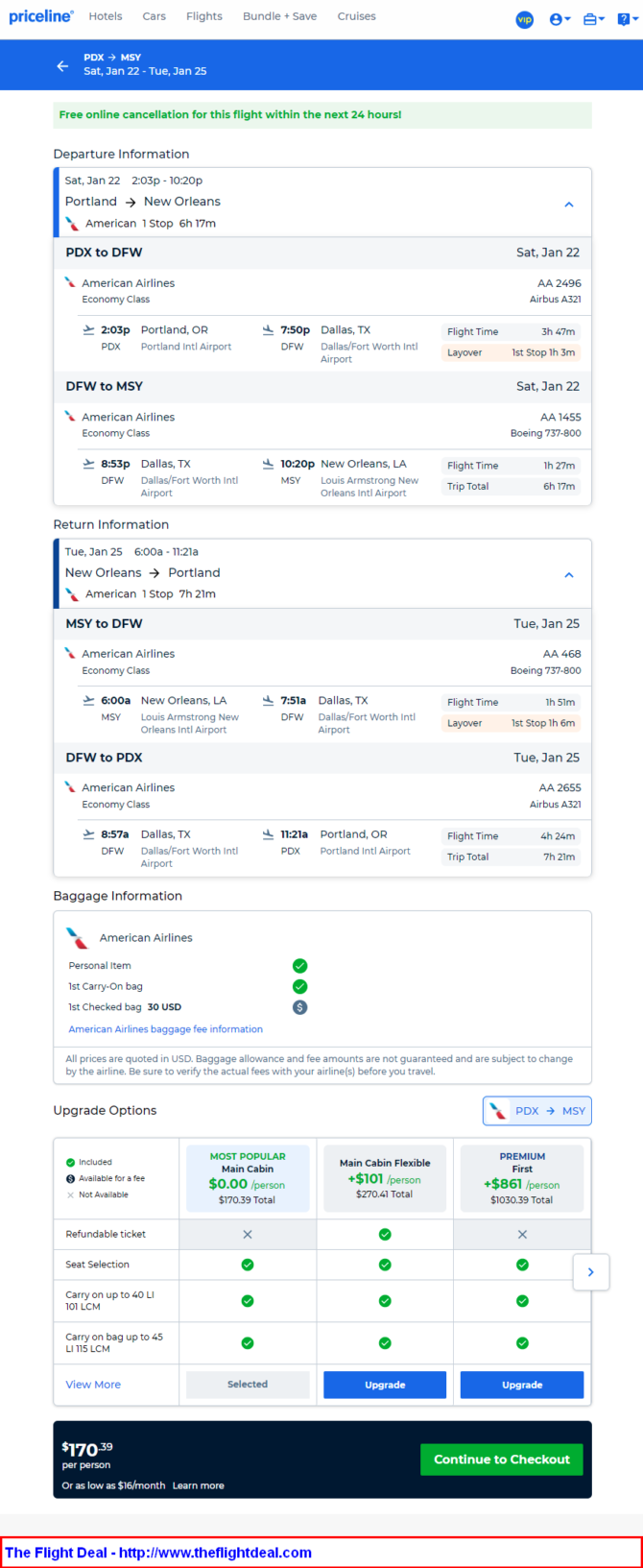This screenshot has width=643, height=1568.
Task: Go to the Bundle + Save menu
Action: coord(280,16)
